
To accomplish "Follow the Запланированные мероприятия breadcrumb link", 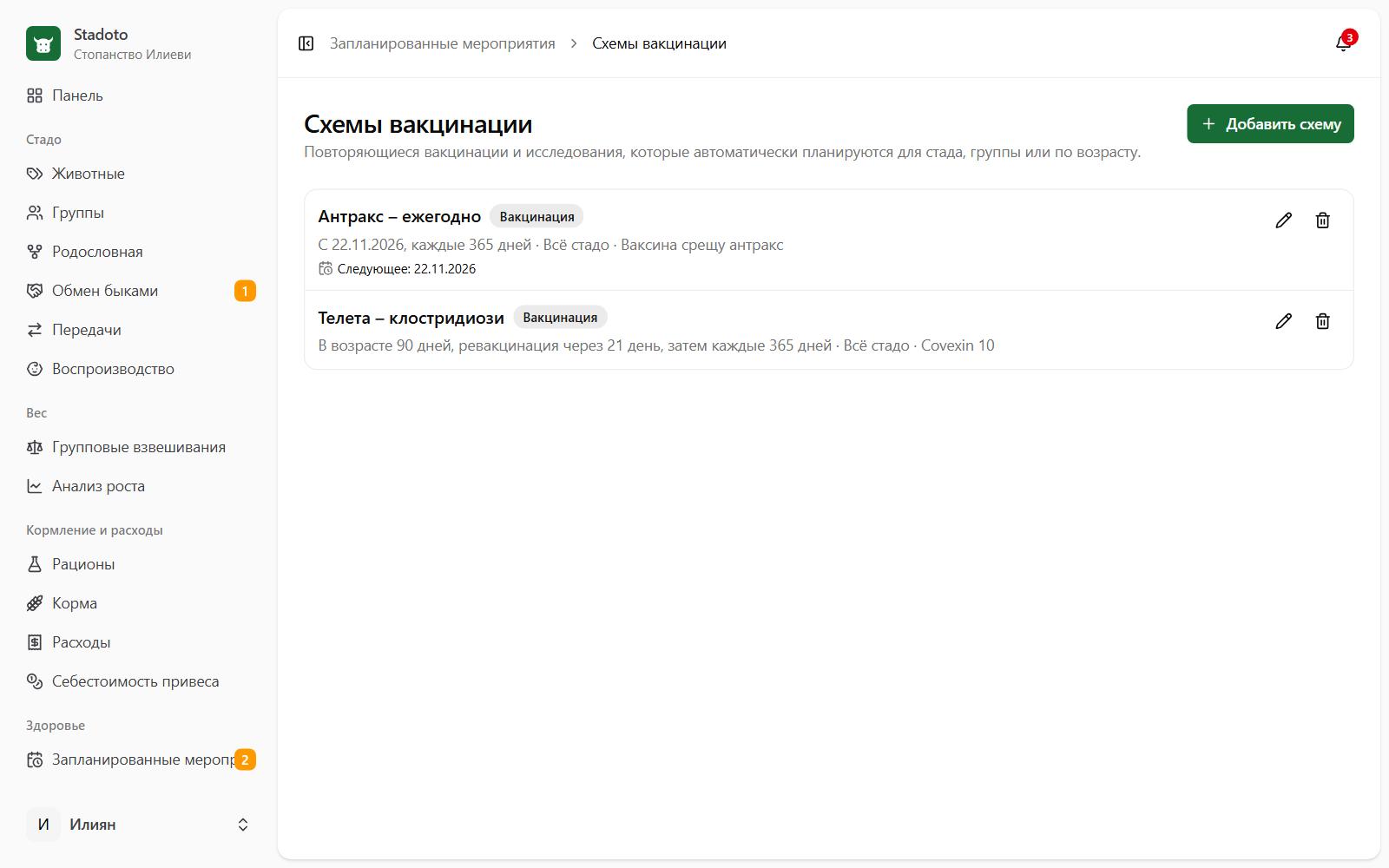I will click(x=443, y=43).
